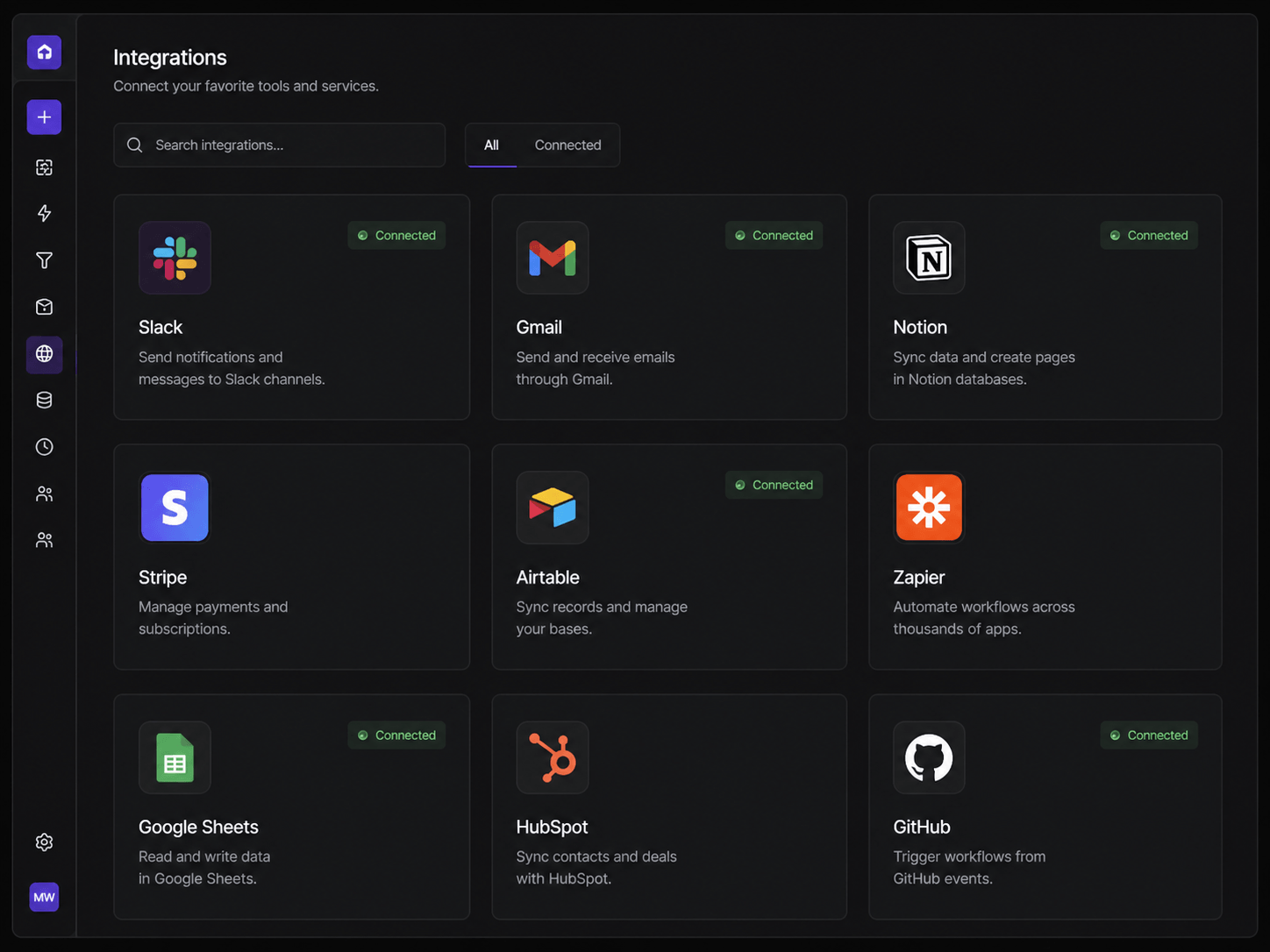Click "Read and write data in Google Sheets."
This screenshot has height=952, width=1270.
coord(204,868)
